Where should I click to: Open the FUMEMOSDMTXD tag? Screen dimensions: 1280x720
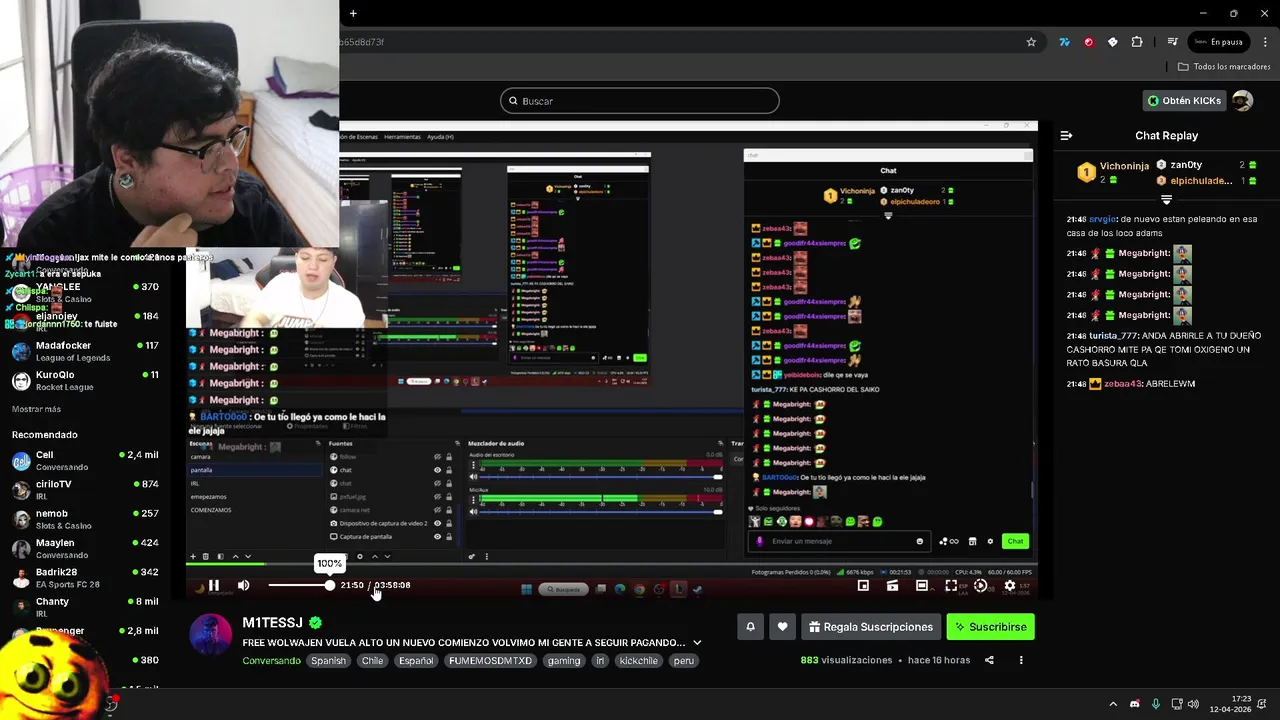click(x=491, y=661)
